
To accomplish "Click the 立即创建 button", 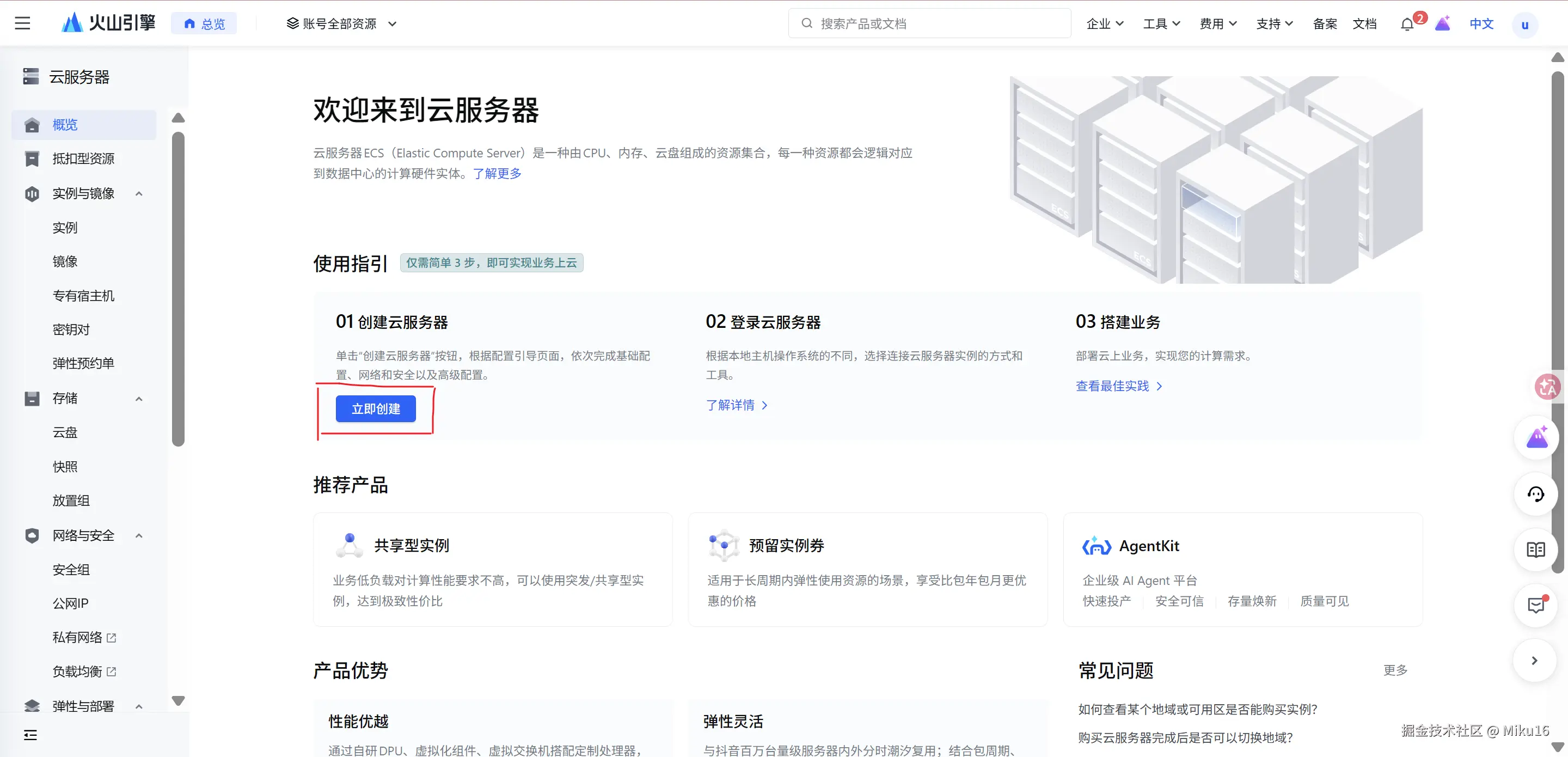I will [376, 408].
